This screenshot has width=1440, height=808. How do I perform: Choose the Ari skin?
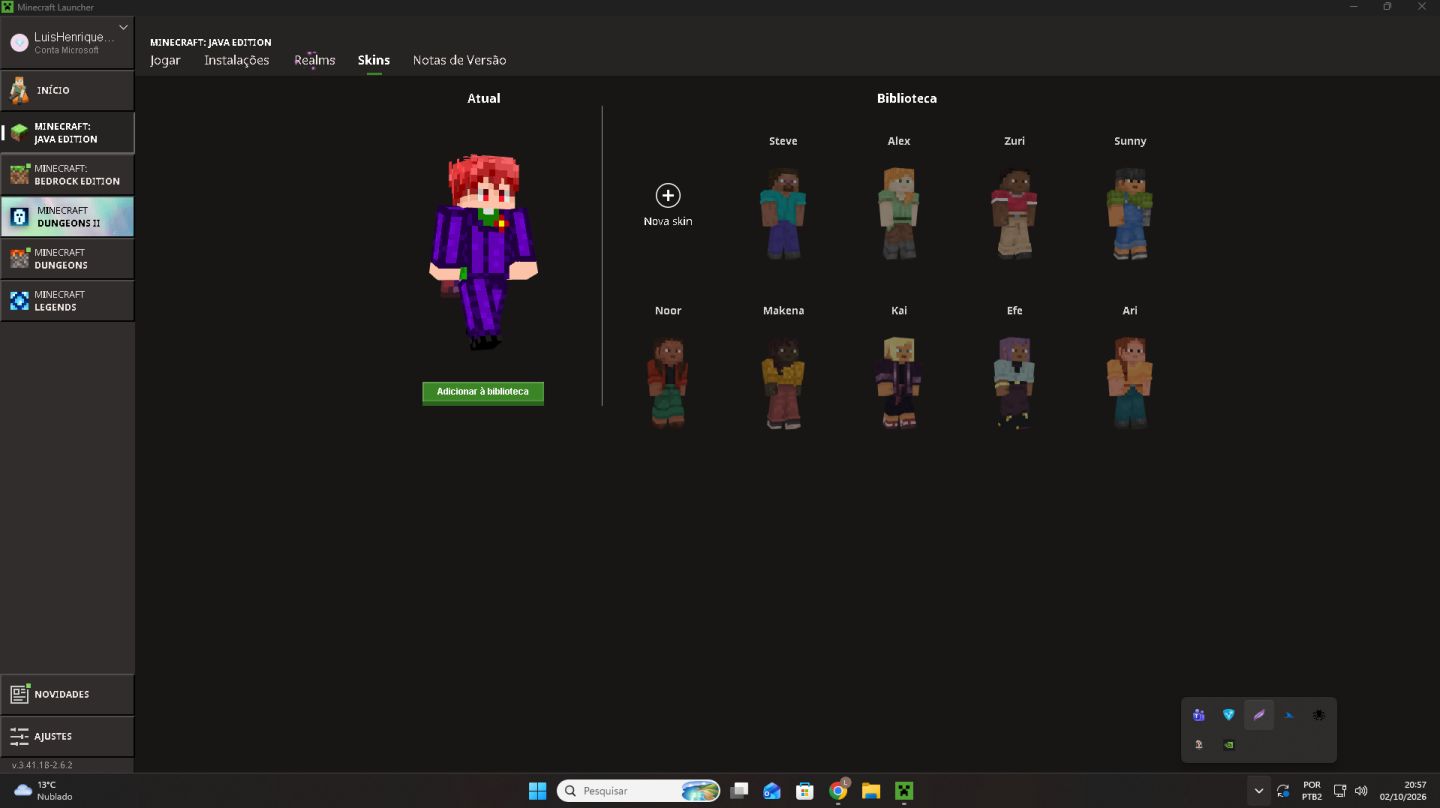[x=1130, y=382]
